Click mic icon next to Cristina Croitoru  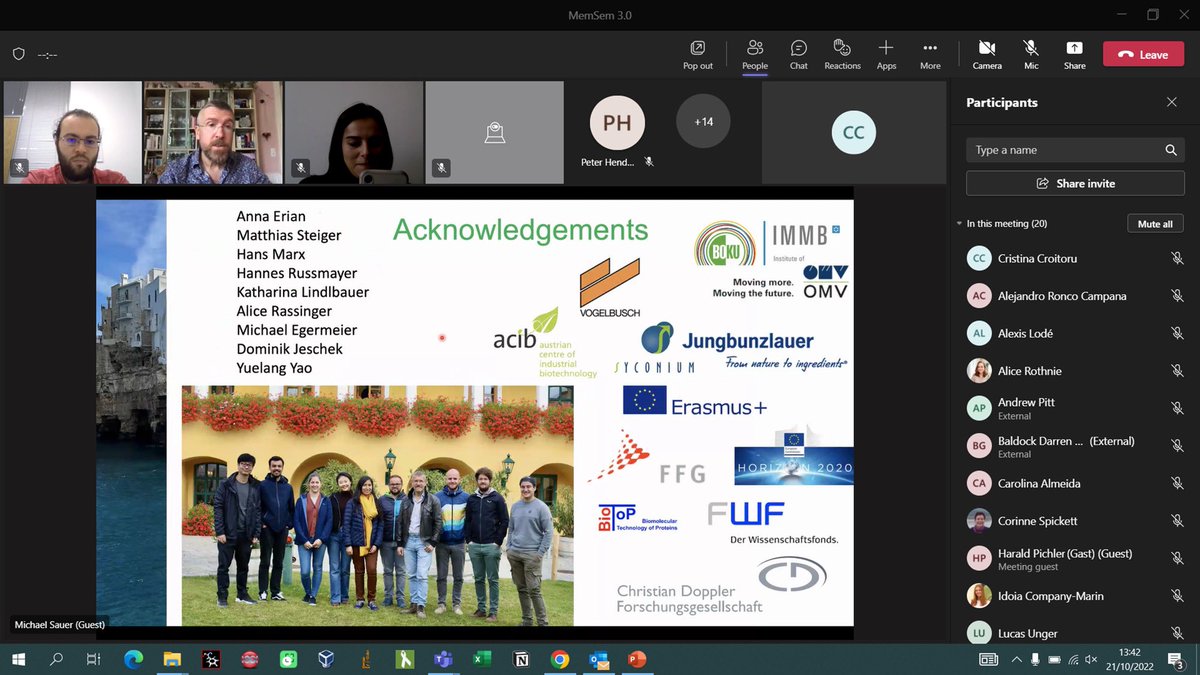pyautogui.click(x=1177, y=258)
